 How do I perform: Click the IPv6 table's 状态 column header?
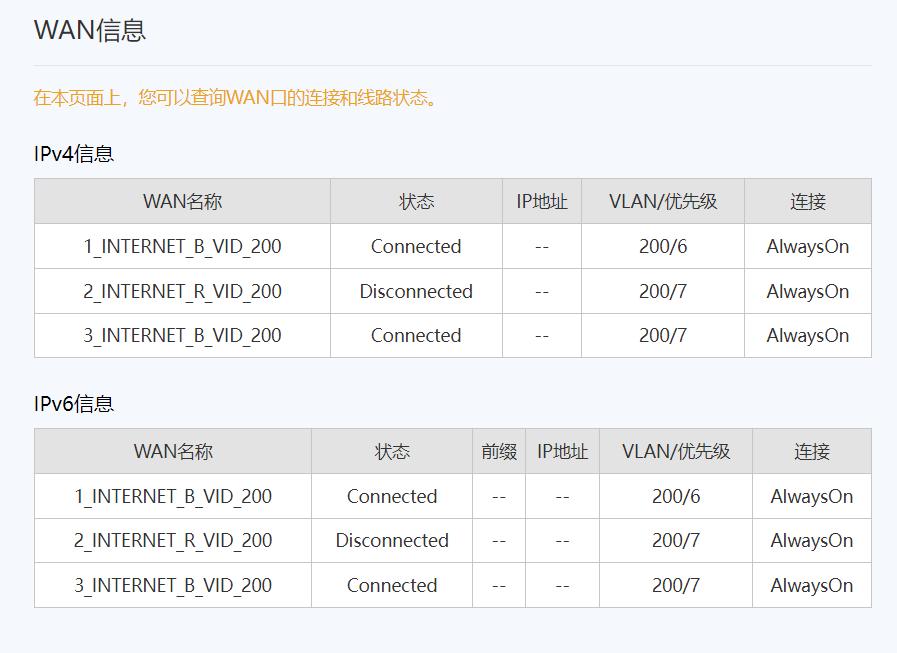392,451
